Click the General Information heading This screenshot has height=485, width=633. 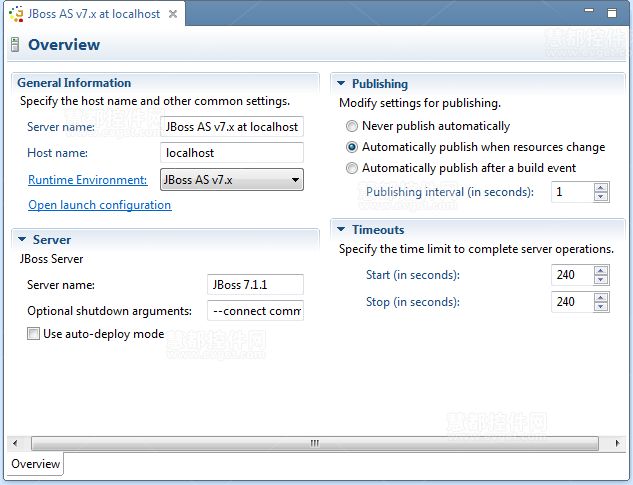(x=74, y=83)
